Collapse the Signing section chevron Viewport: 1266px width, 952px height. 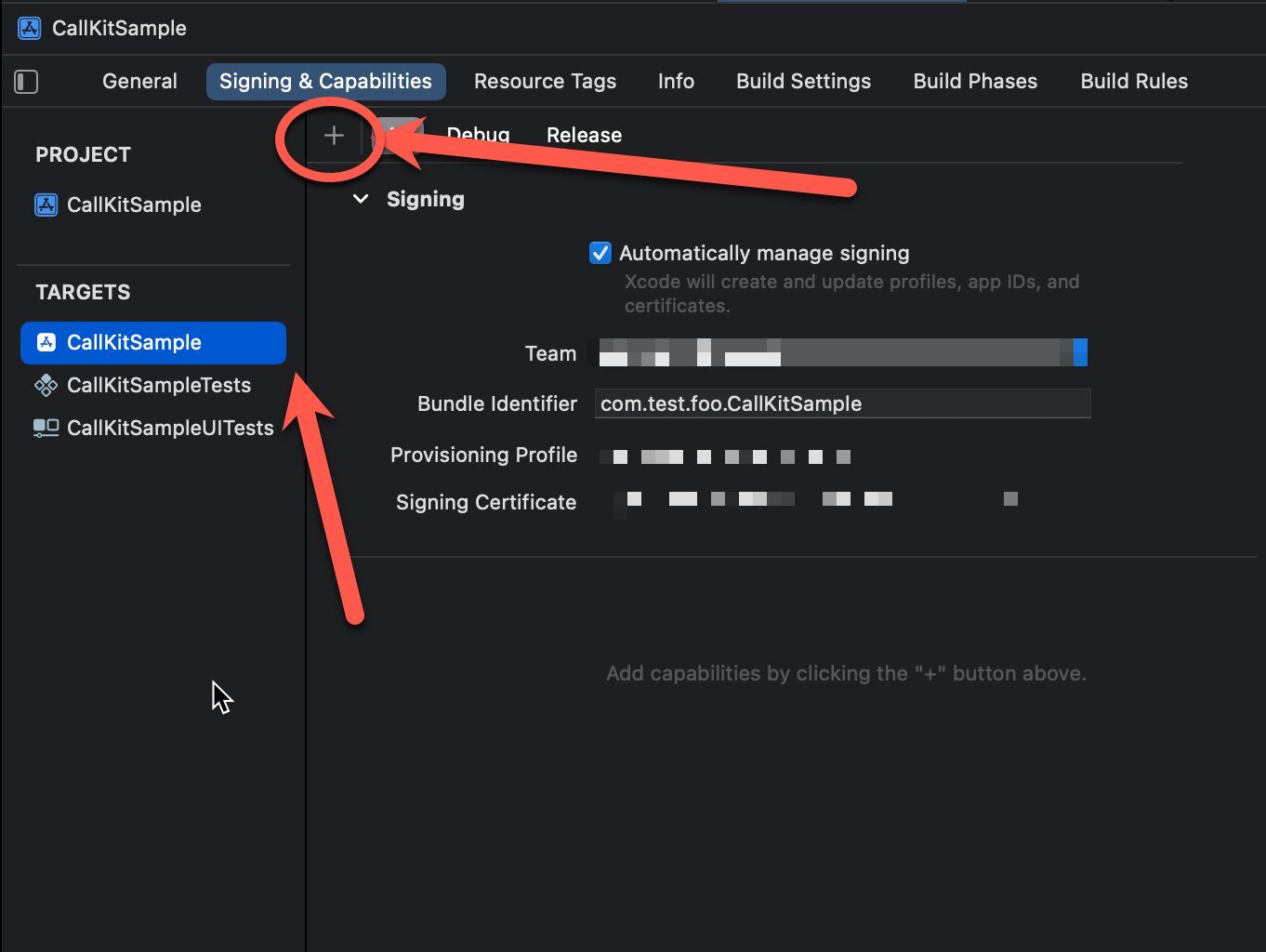[361, 199]
